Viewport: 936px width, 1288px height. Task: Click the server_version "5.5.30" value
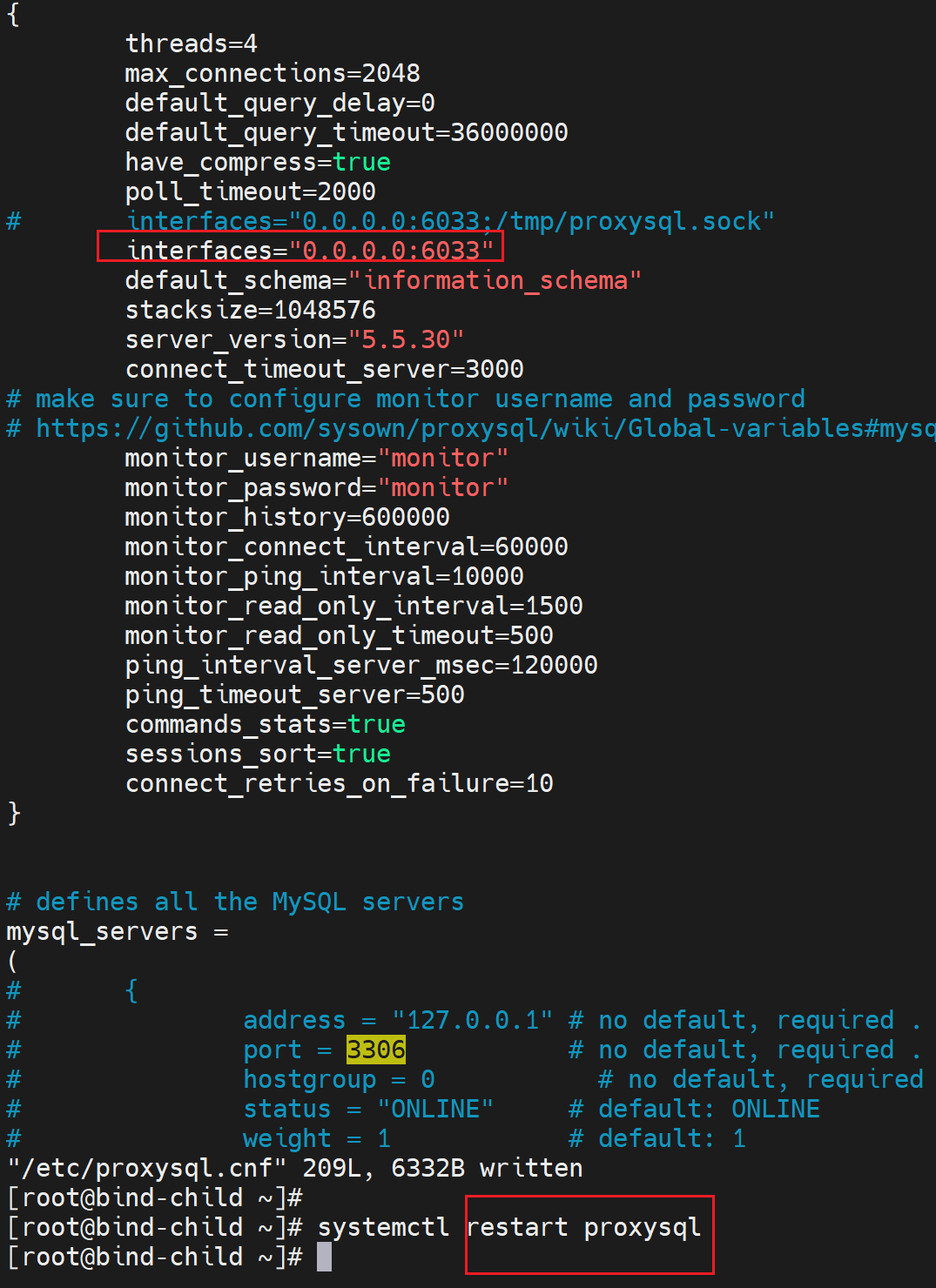click(406, 339)
